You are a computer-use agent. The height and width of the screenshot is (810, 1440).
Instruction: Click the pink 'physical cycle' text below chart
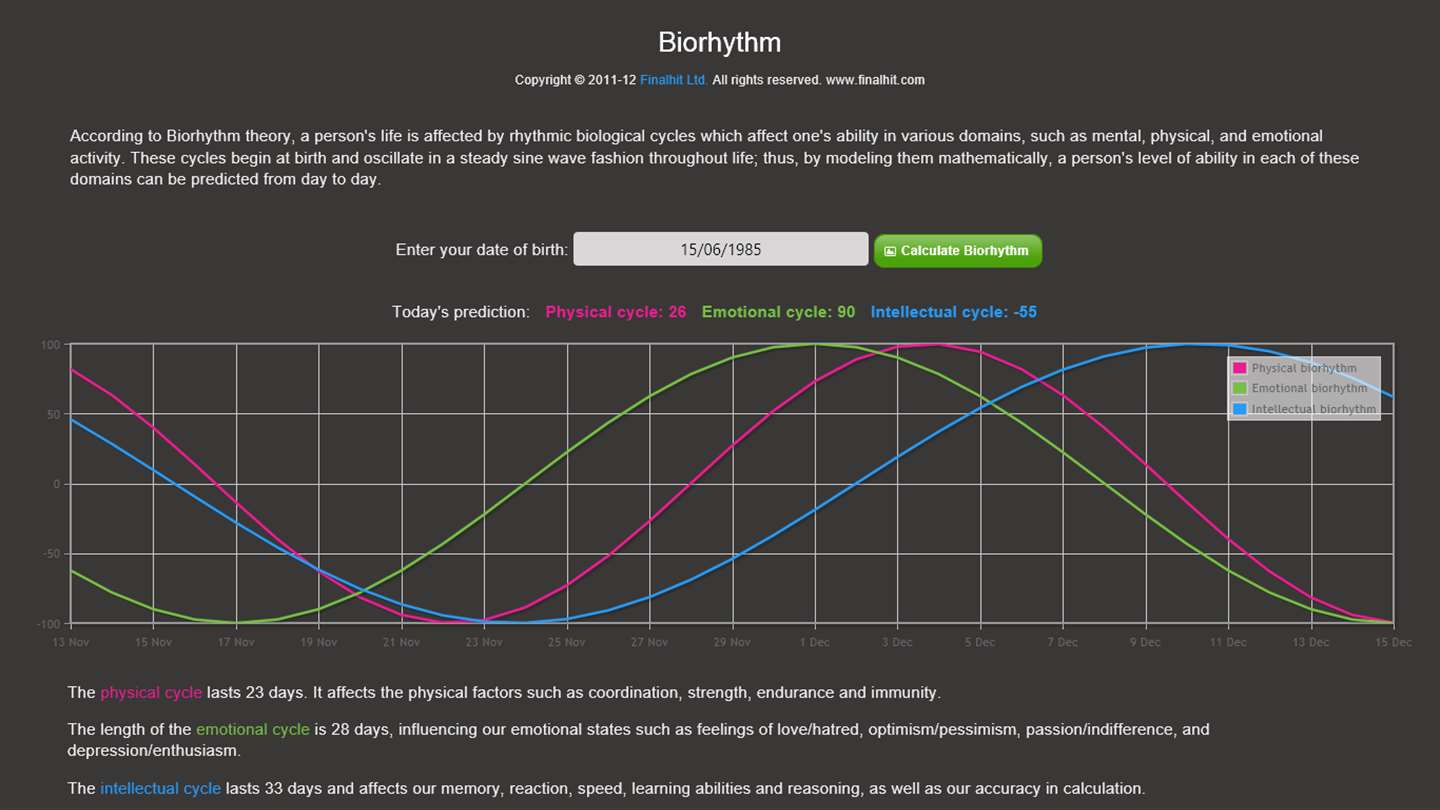(151, 692)
